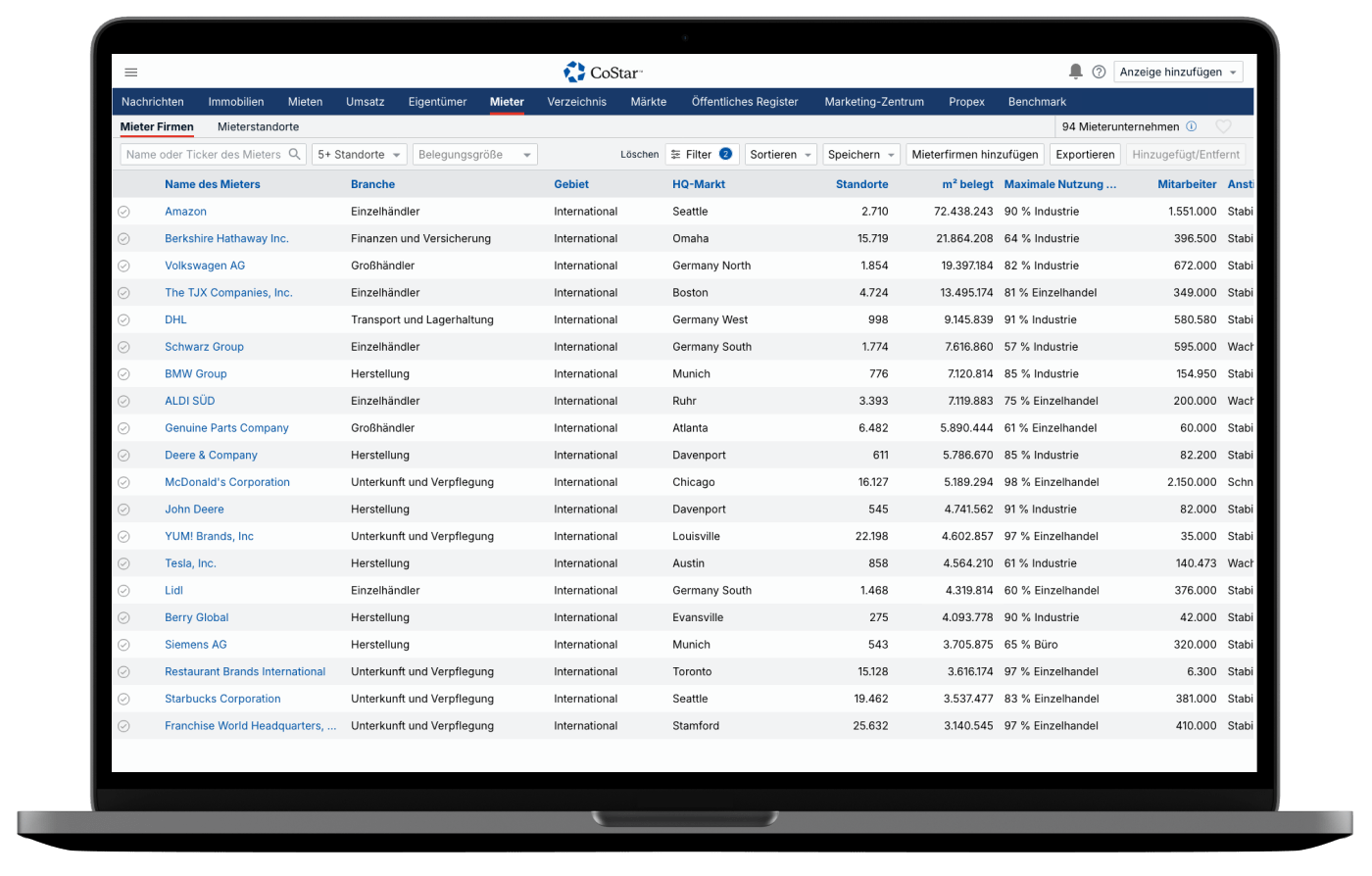
Task: Sort by Name des Mieters column
Action: point(213,184)
